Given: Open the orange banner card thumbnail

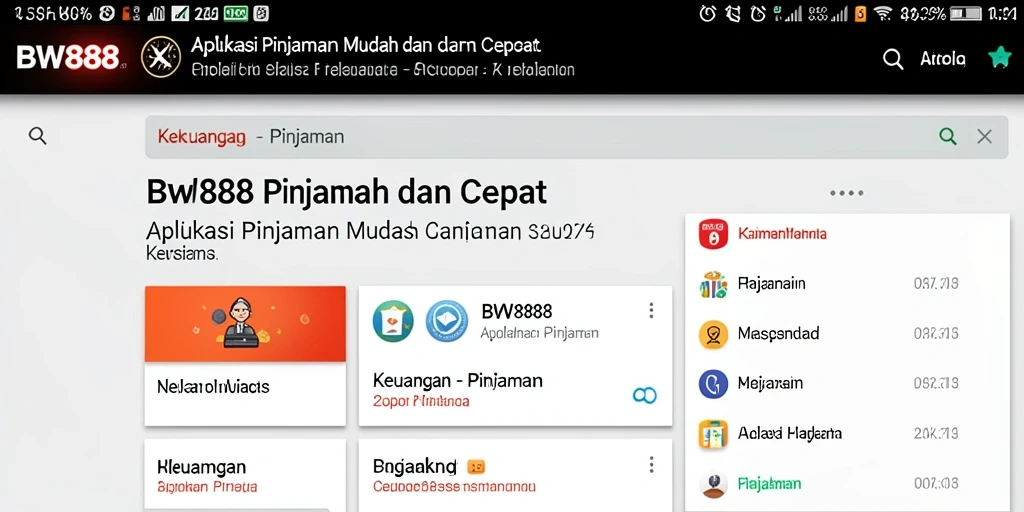Looking at the screenshot, I should [245, 324].
